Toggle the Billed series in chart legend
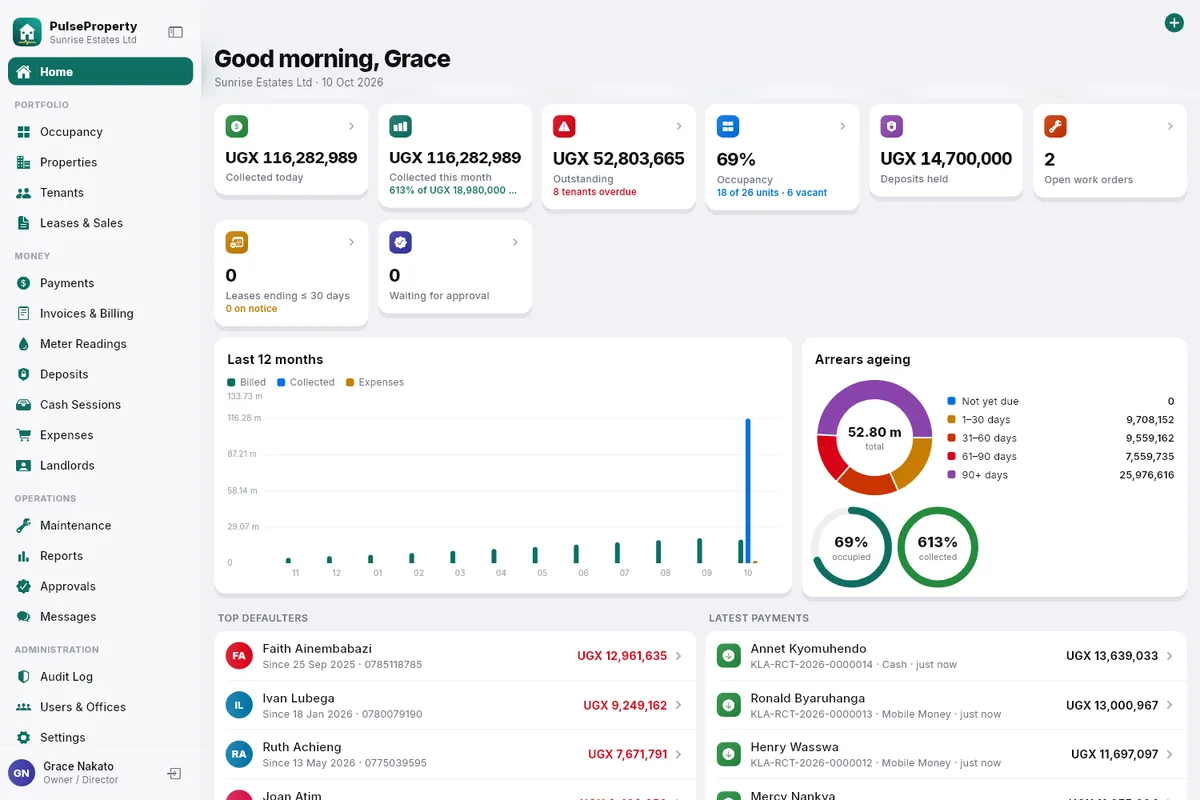This screenshot has height=800, width=1200. click(247, 382)
